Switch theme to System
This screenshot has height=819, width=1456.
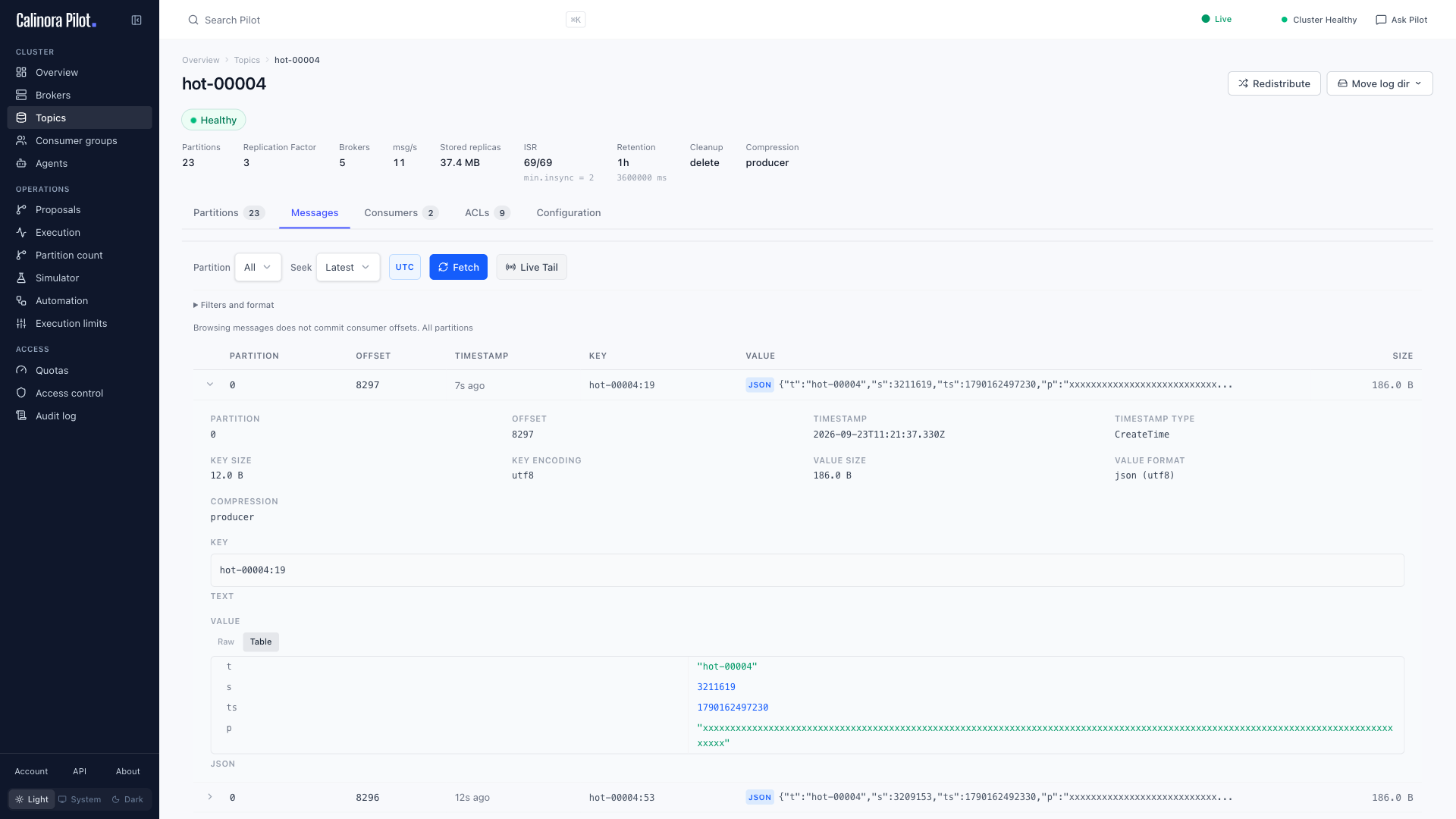point(80,799)
